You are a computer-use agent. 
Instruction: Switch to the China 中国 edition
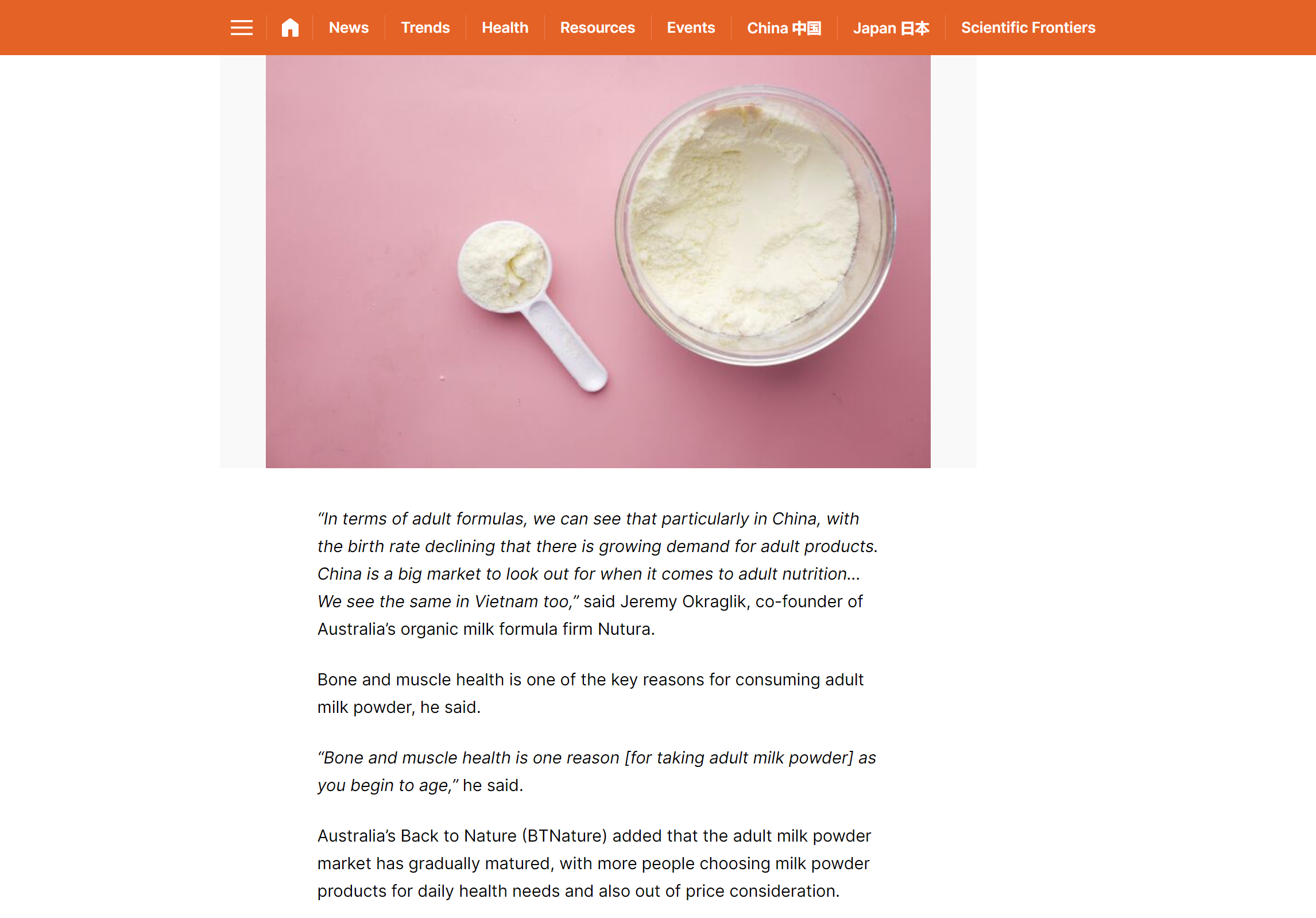click(x=784, y=28)
